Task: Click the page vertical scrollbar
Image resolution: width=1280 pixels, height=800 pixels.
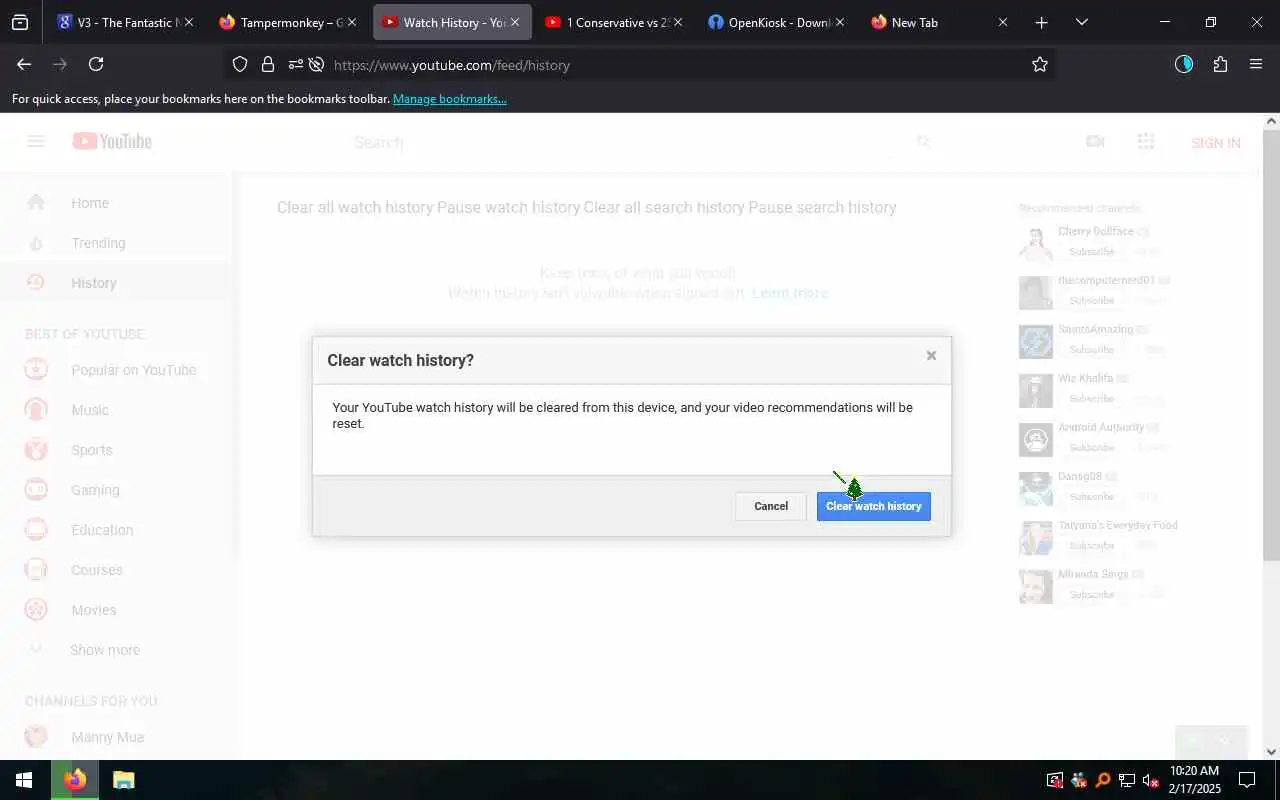Action: click(x=1271, y=345)
